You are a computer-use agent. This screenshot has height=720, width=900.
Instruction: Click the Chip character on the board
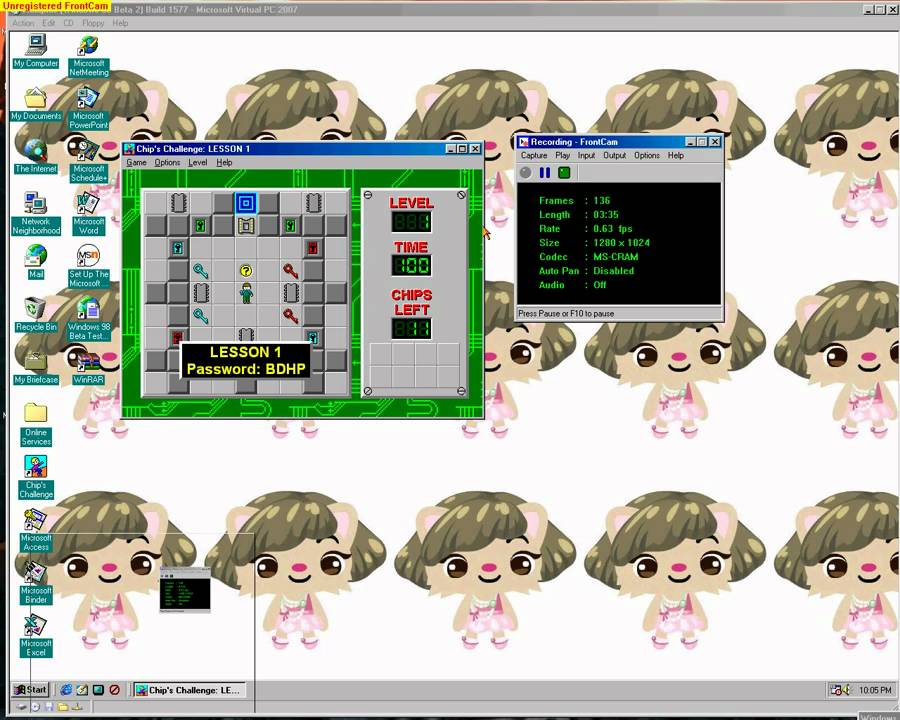[x=246, y=293]
